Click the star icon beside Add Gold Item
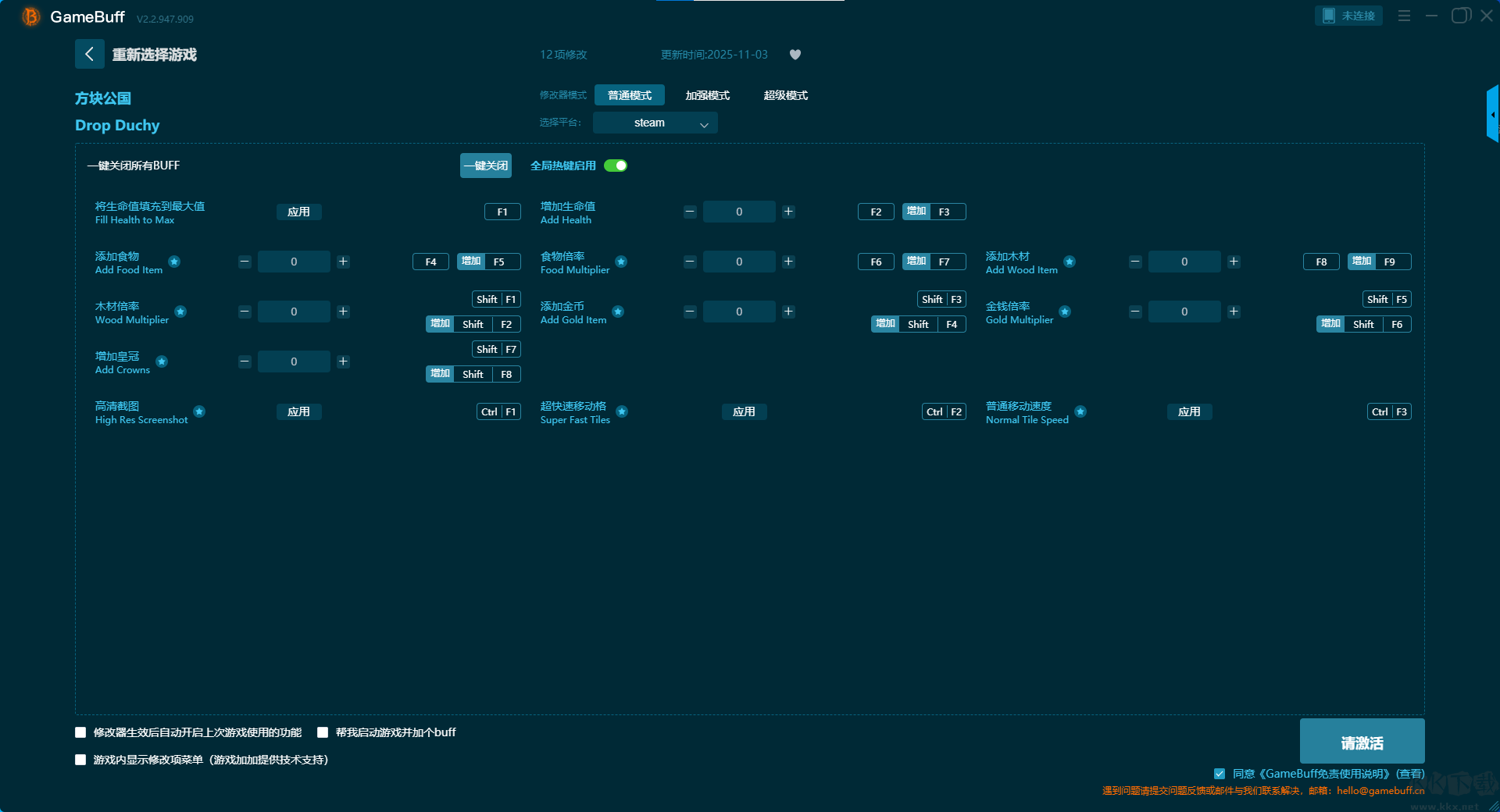 [x=618, y=312]
